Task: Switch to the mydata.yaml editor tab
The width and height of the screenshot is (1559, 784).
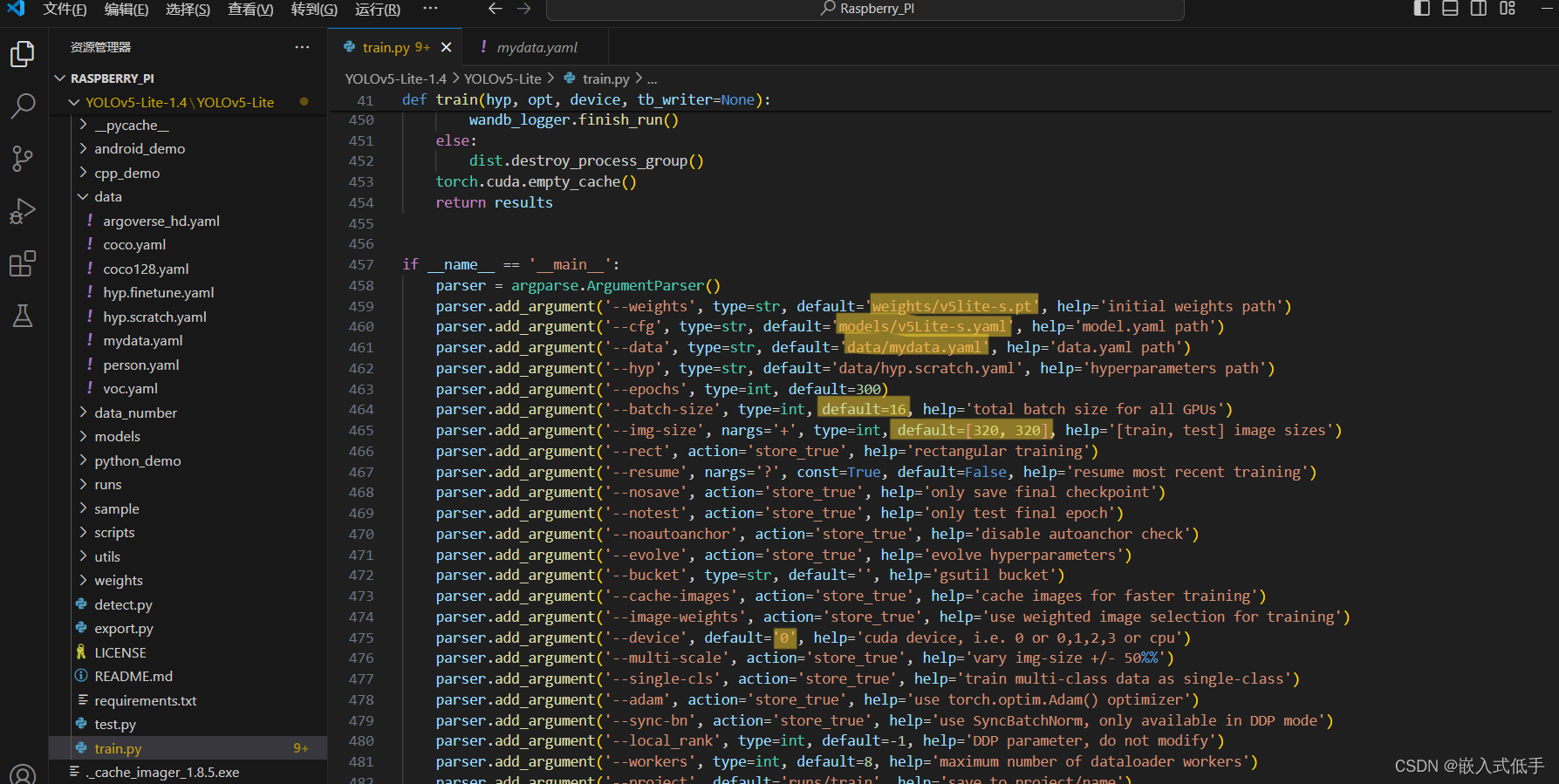Action: [x=536, y=47]
